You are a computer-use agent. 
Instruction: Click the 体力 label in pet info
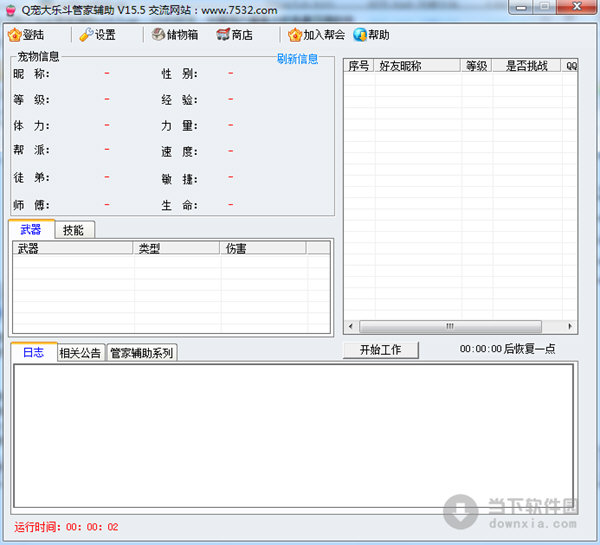tap(31, 126)
